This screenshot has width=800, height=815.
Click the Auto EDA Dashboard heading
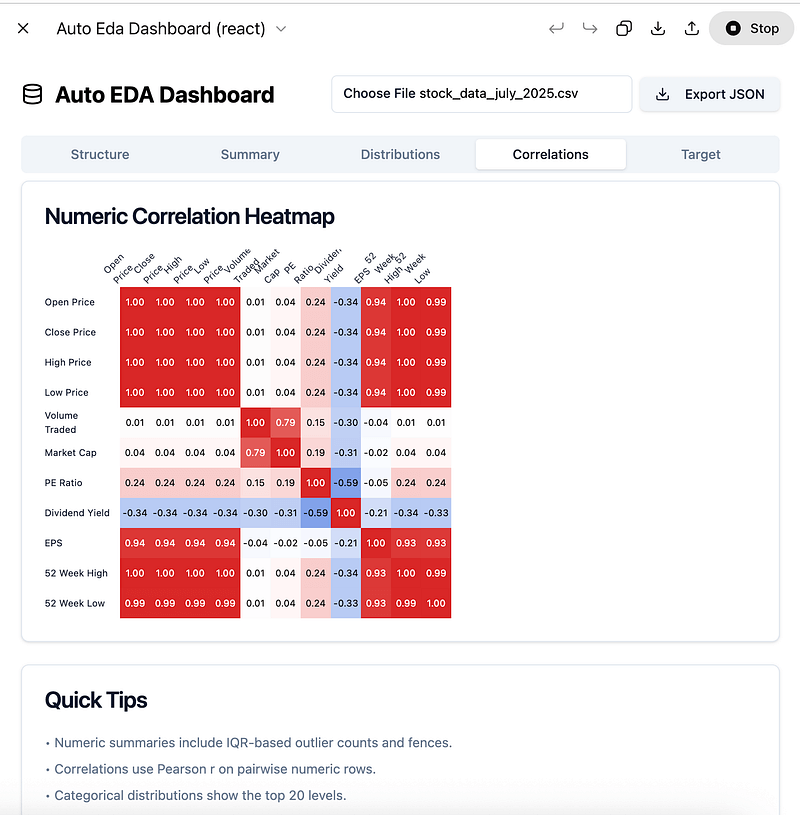[x=164, y=95]
